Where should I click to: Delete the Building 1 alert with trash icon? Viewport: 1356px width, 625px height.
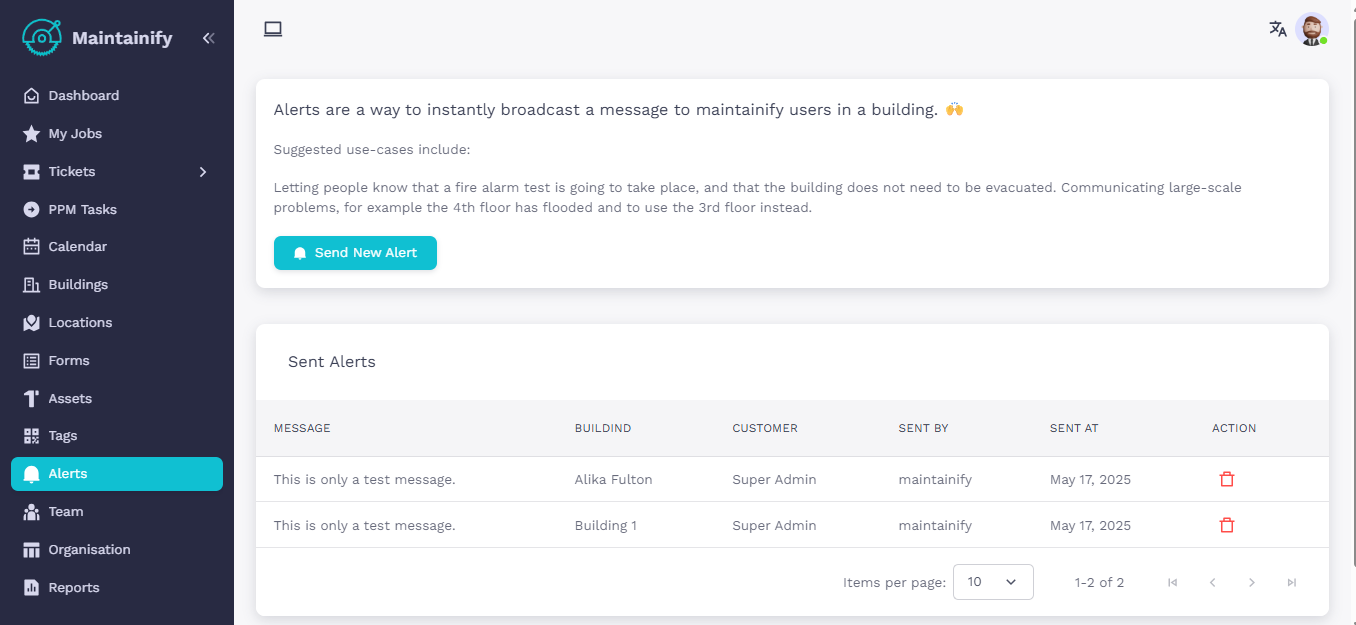[x=1227, y=525]
